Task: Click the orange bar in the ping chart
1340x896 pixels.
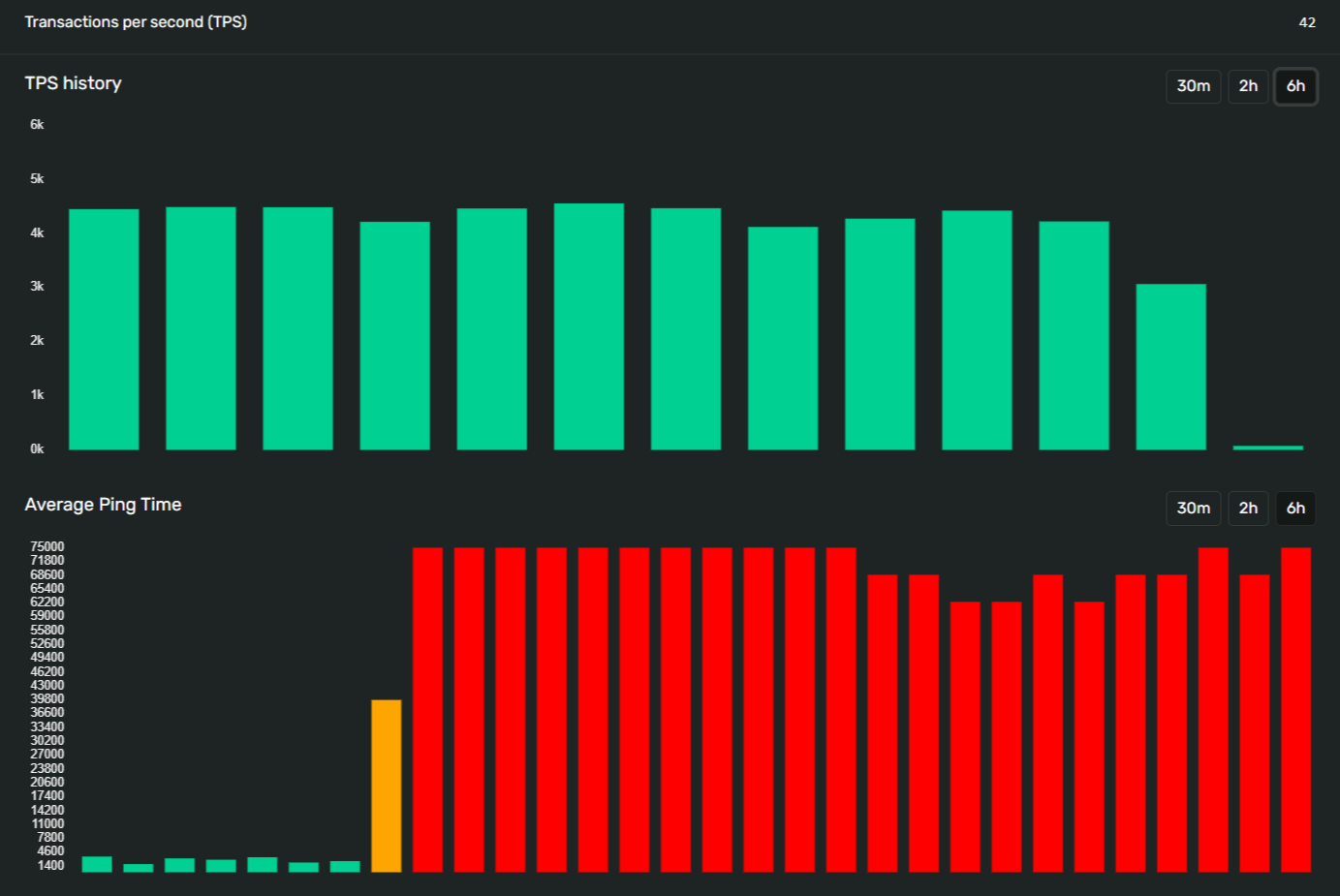Action: tap(387, 786)
